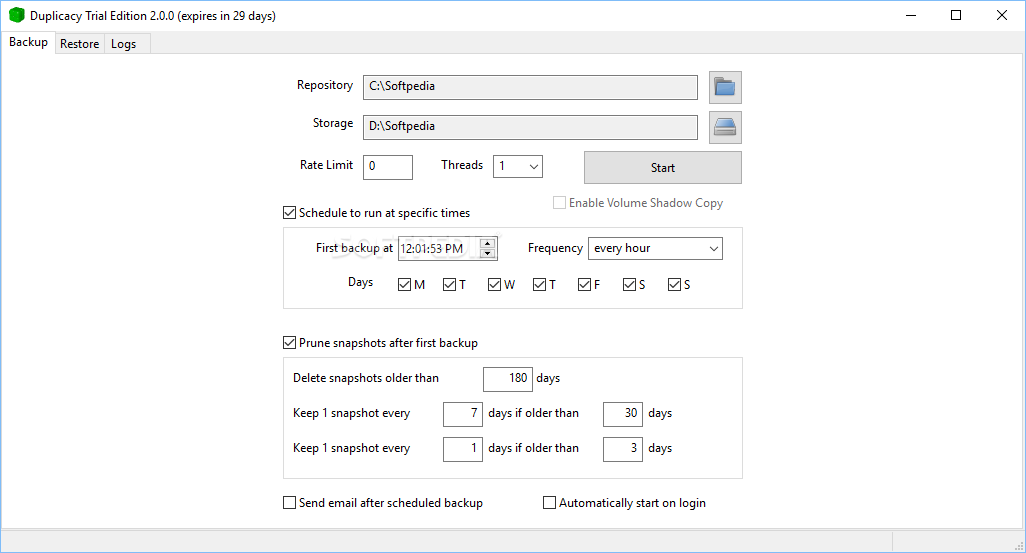Open the Frequency dropdown showing every hour
This screenshot has height=553, width=1026.
[655, 249]
